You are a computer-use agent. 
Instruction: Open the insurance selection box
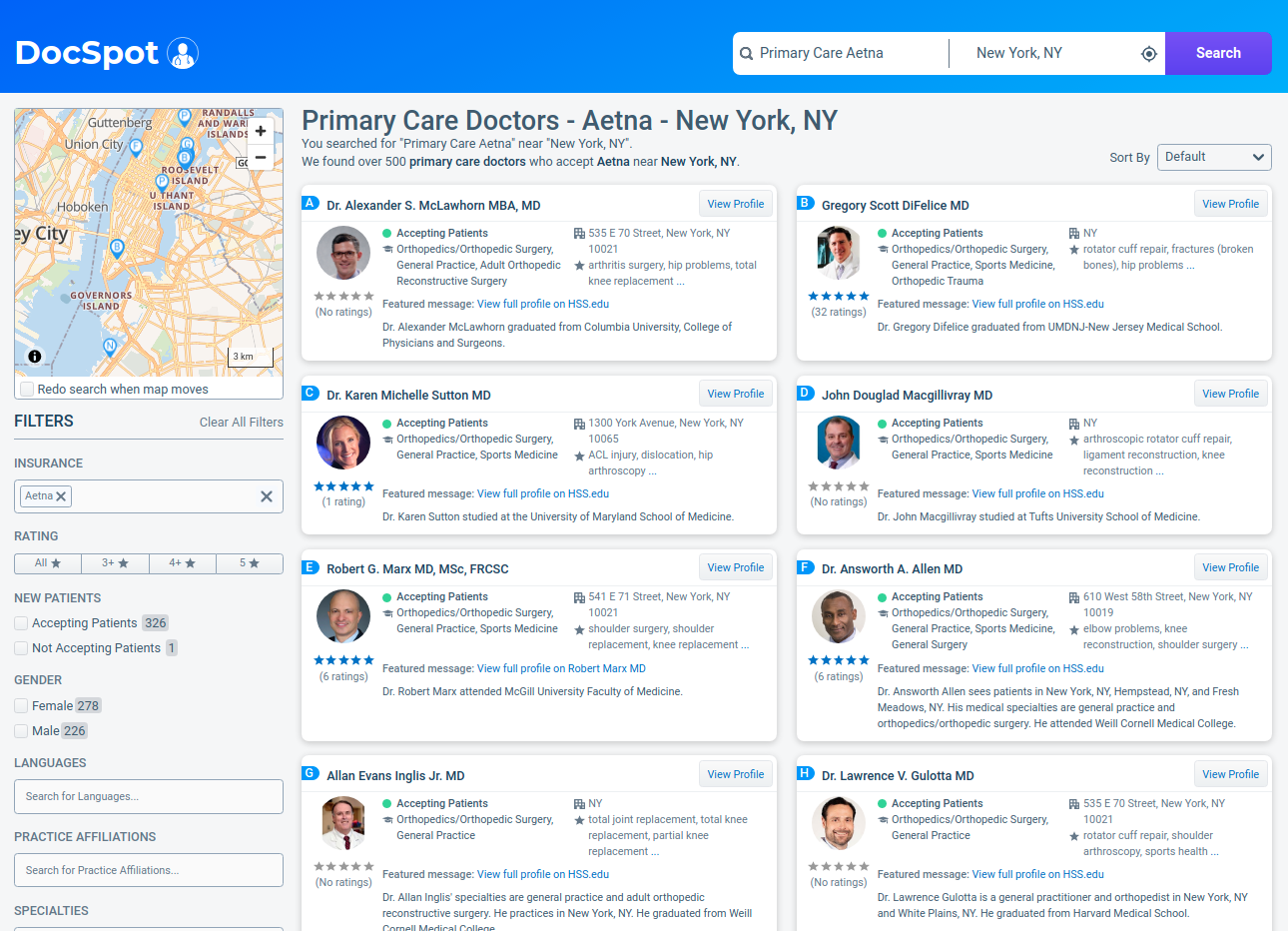pyautogui.click(x=149, y=496)
